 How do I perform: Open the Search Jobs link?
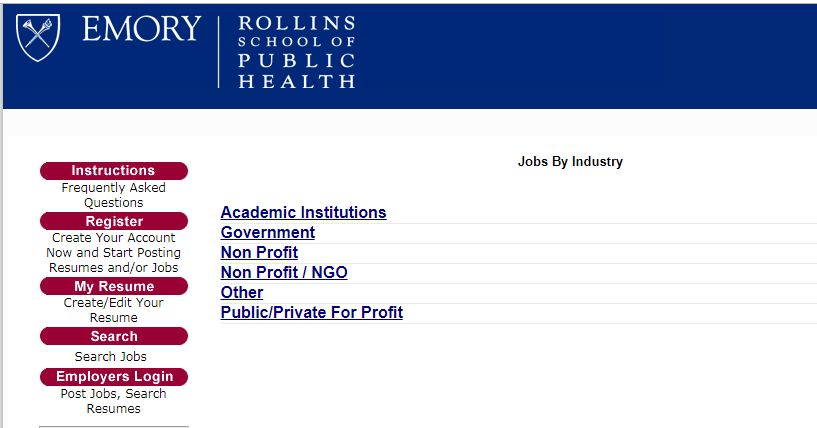click(111, 357)
